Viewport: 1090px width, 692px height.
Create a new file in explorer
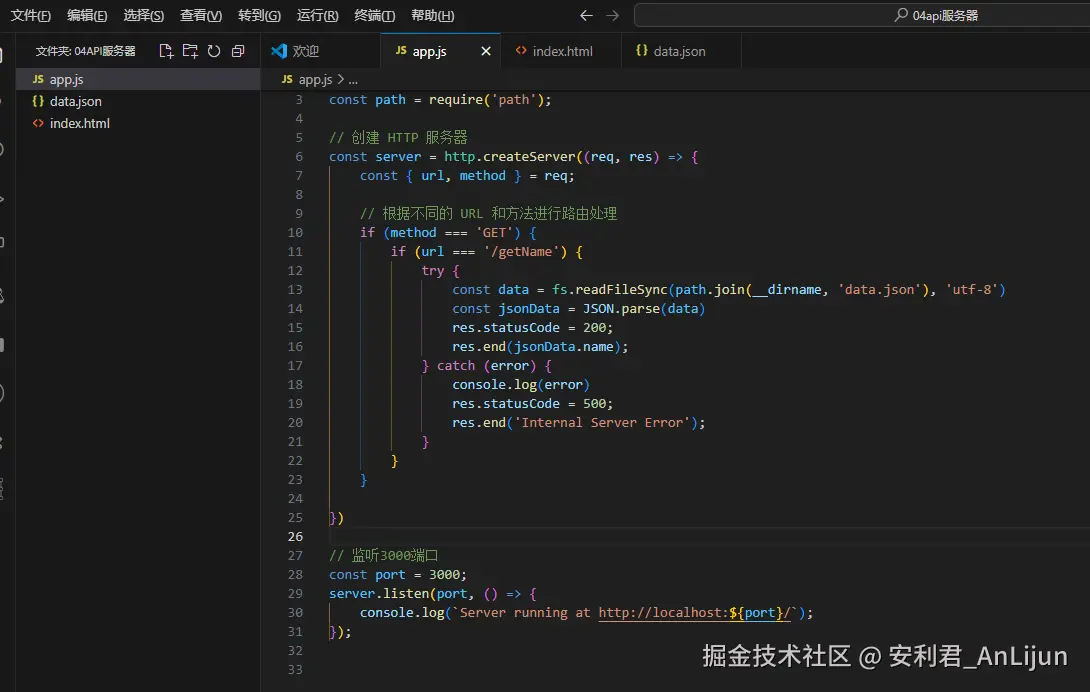(x=165, y=51)
